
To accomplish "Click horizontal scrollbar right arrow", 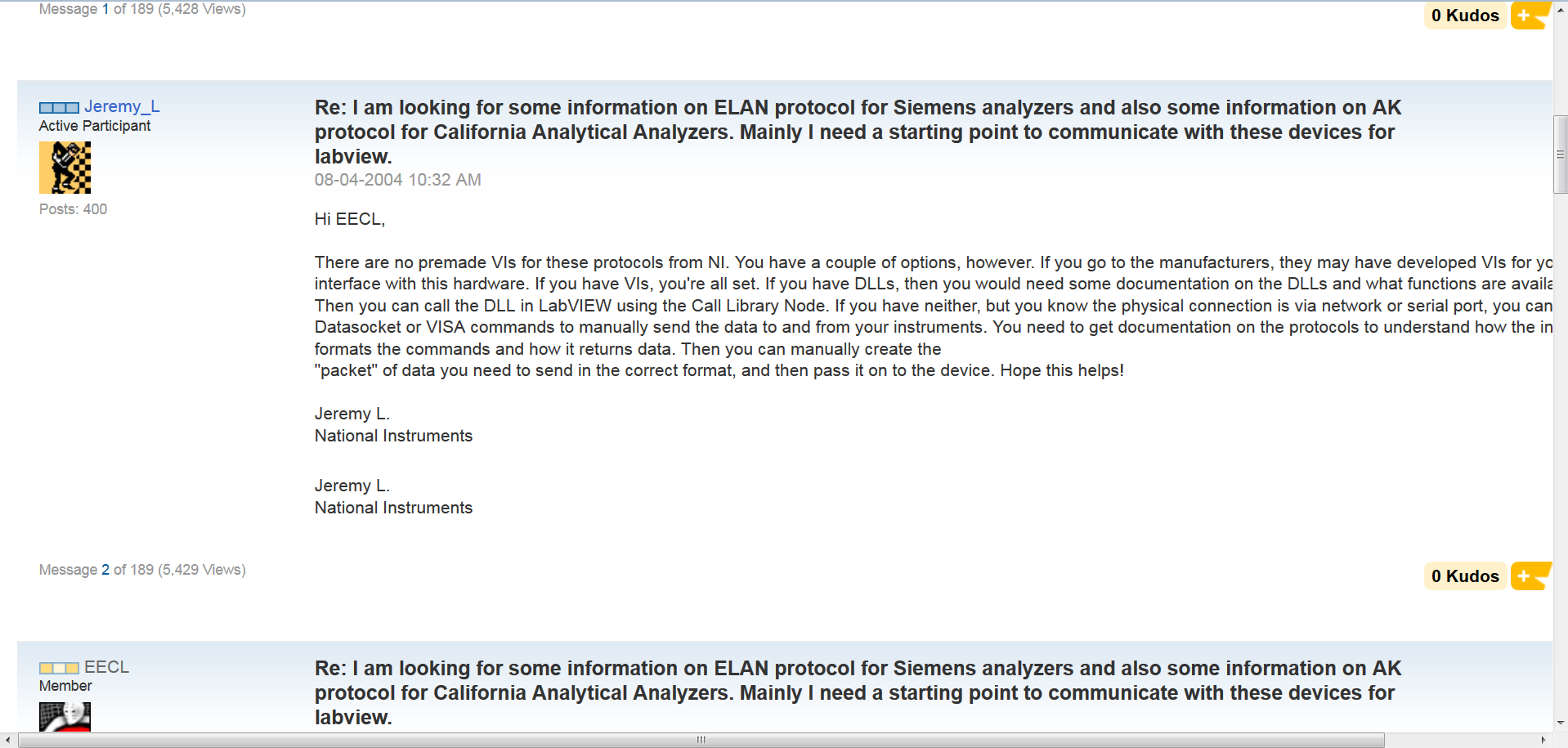I will 1543,740.
